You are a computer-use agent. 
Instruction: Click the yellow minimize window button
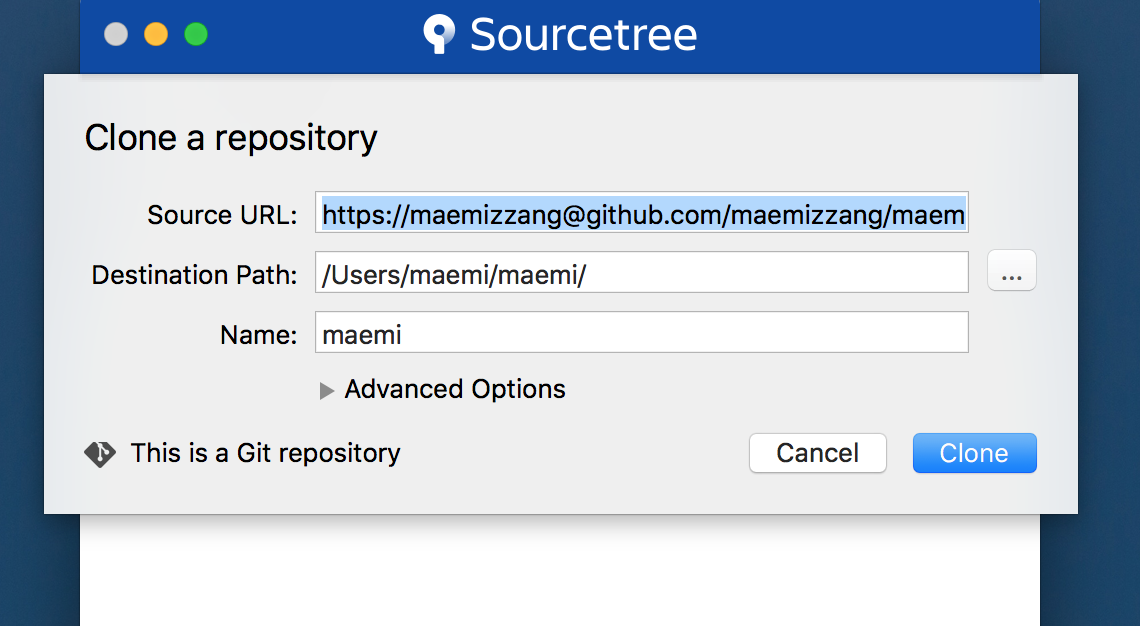click(156, 34)
